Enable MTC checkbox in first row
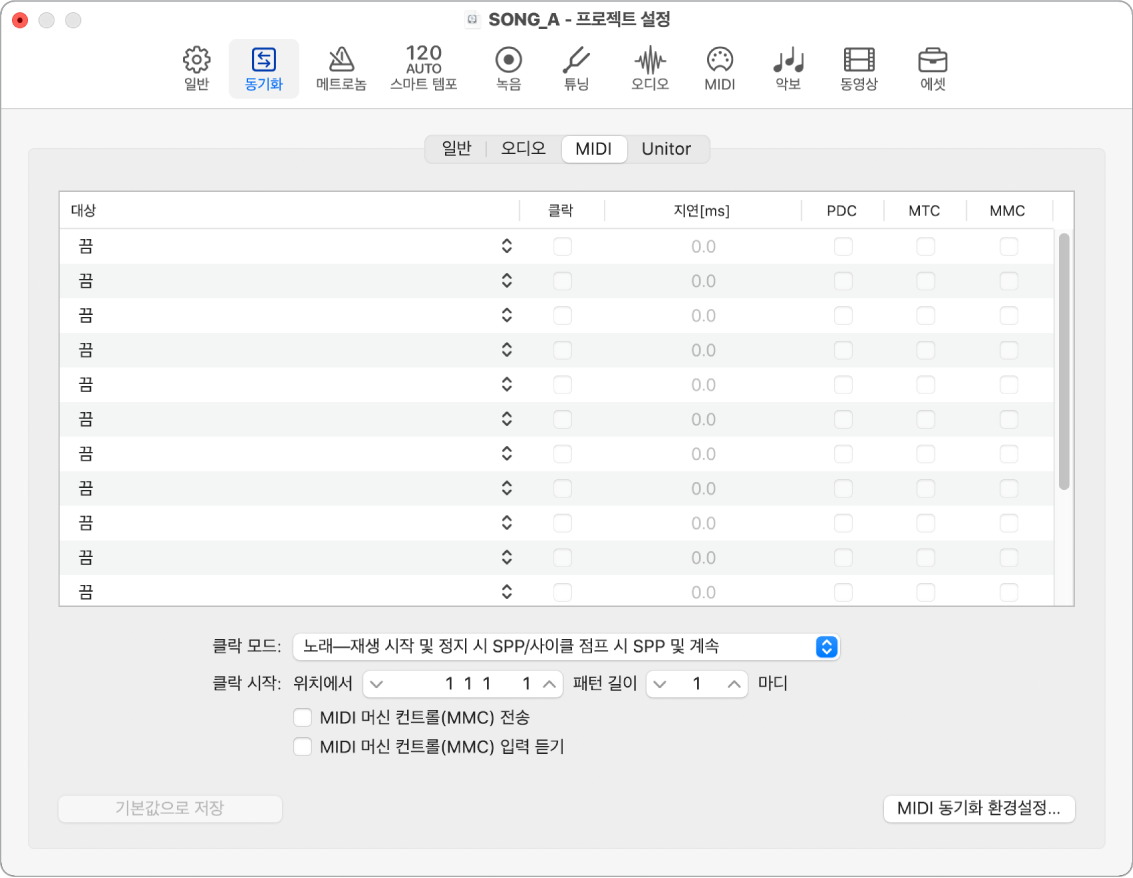The height and width of the screenshot is (878, 1133). tap(926, 246)
